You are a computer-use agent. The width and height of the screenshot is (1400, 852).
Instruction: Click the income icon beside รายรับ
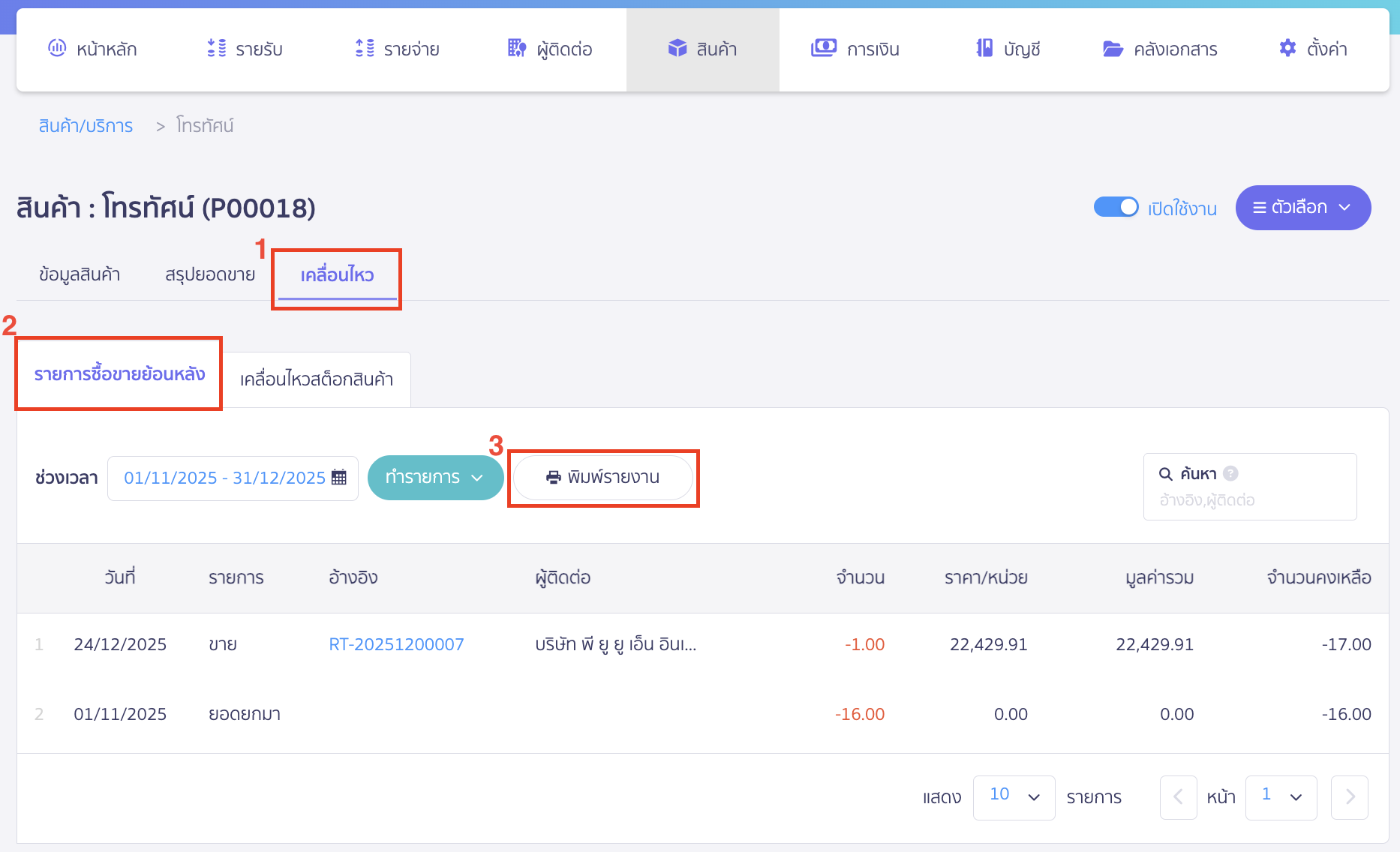[216, 48]
